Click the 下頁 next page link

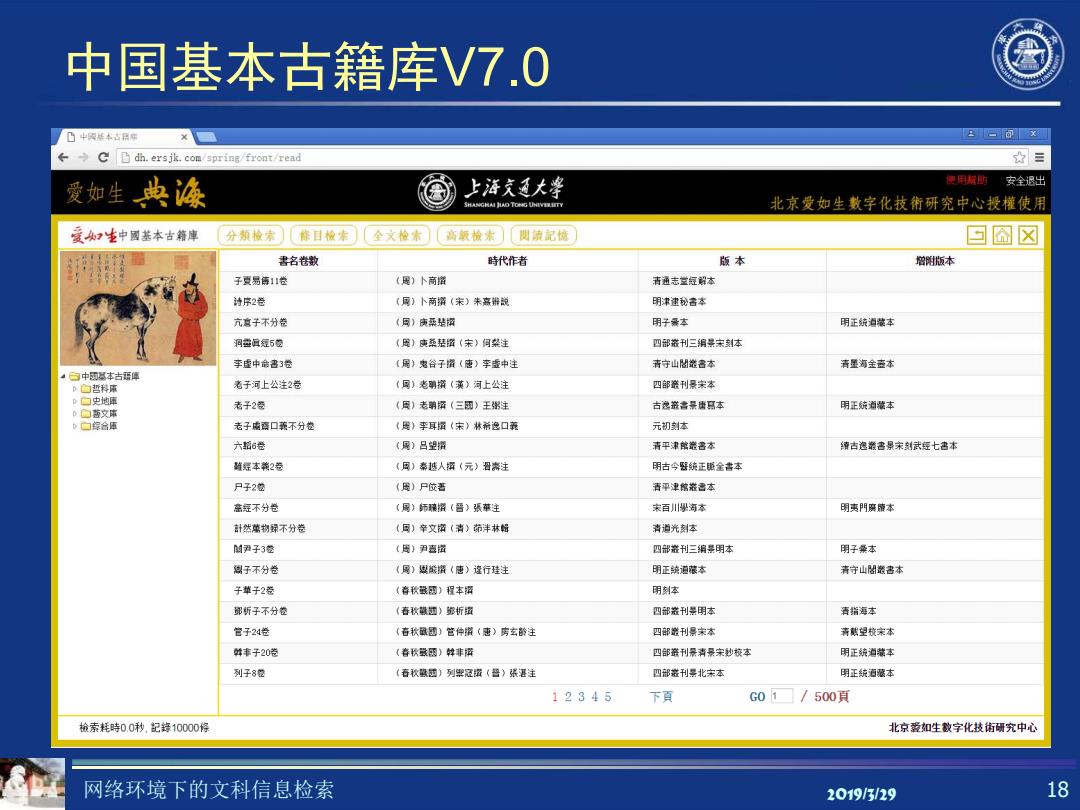click(x=661, y=697)
